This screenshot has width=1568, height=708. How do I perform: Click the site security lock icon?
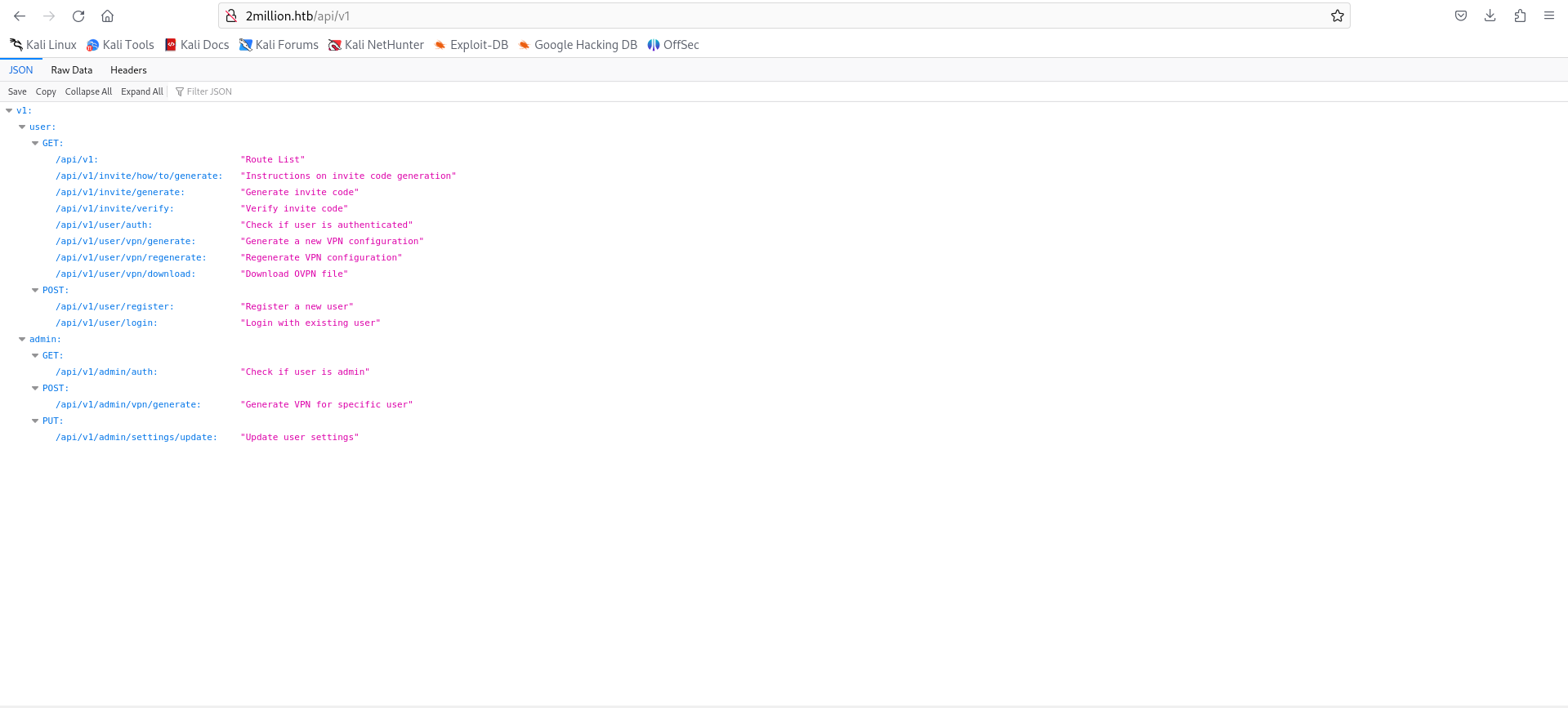pyautogui.click(x=231, y=16)
